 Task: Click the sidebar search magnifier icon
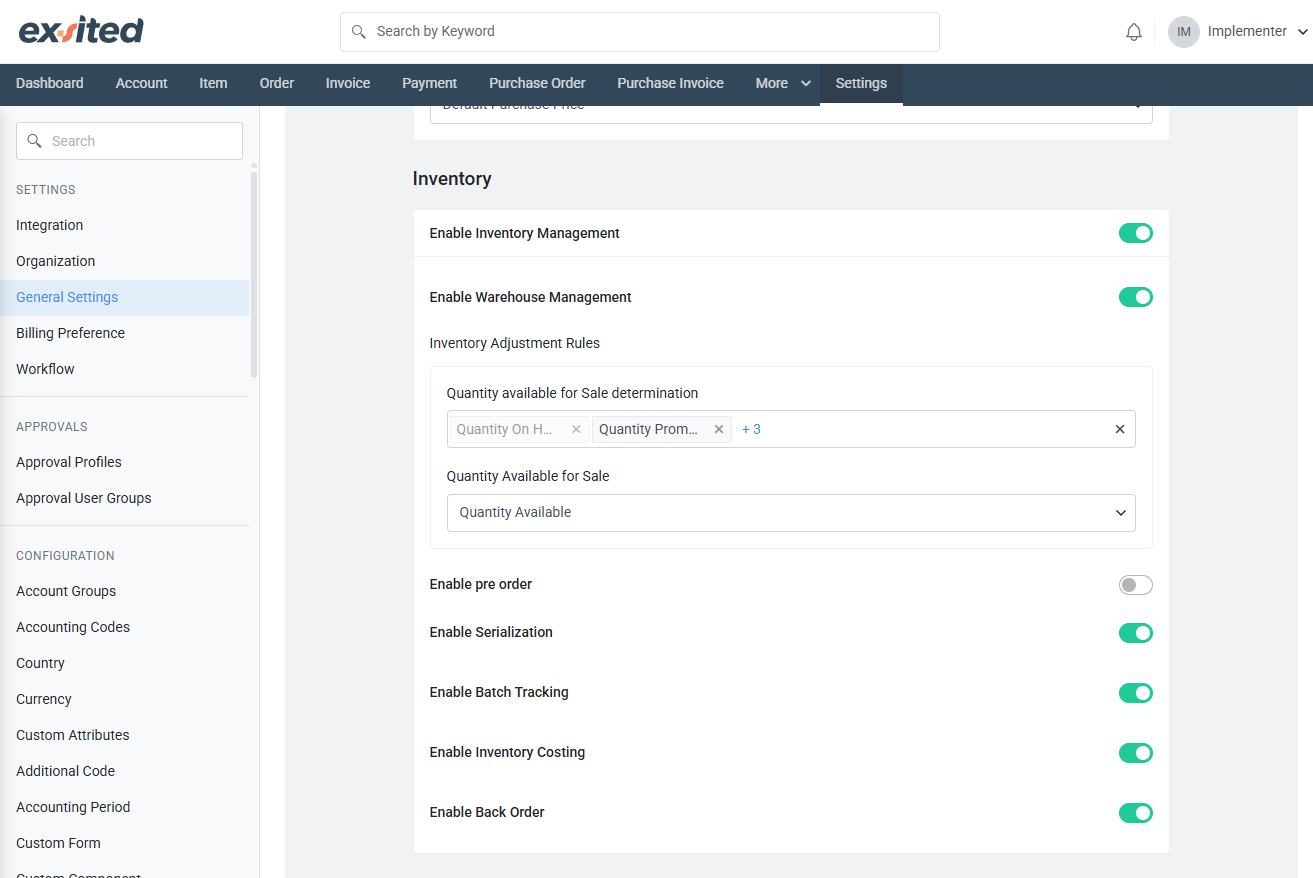click(35, 141)
